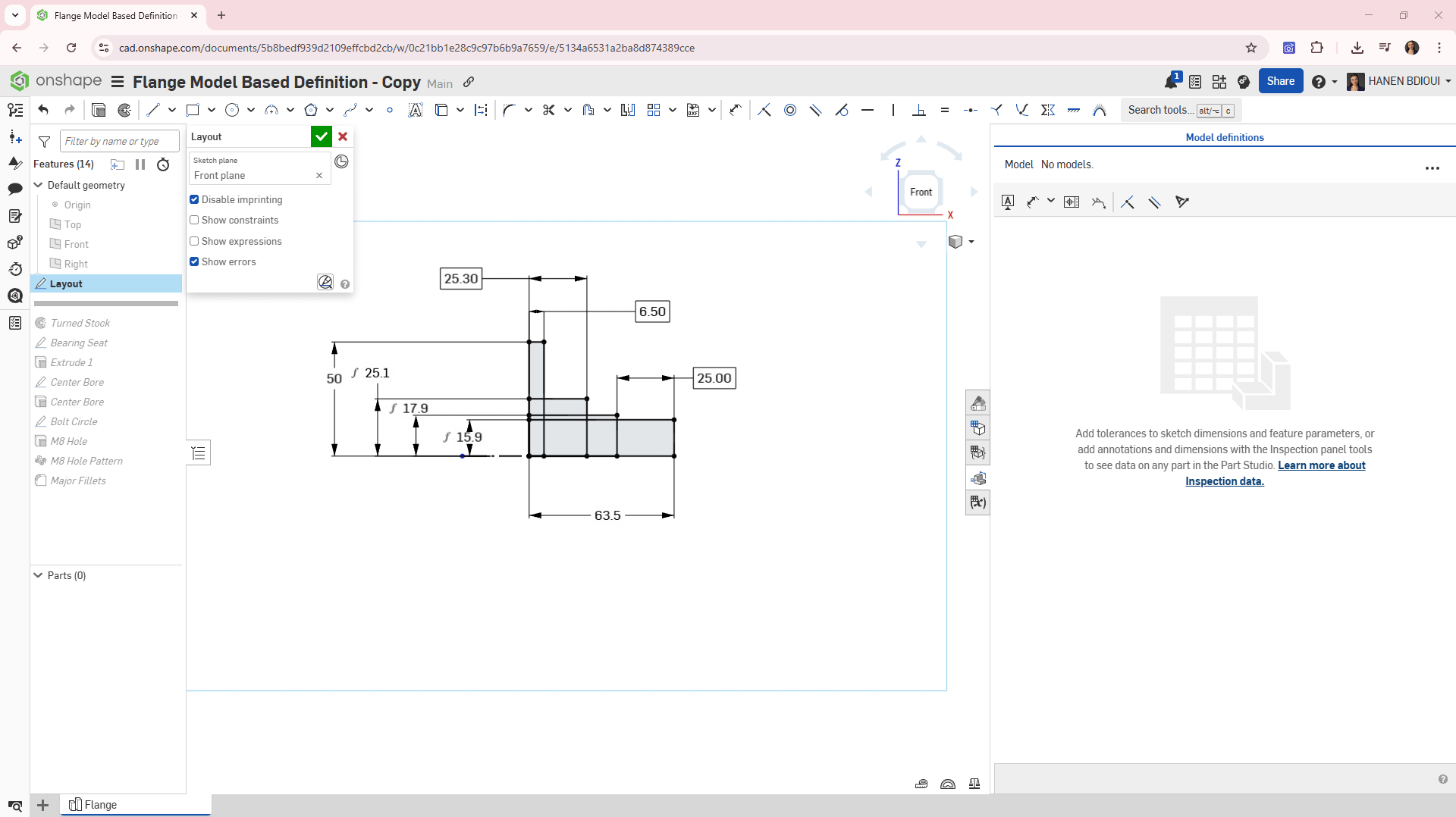The width and height of the screenshot is (1456, 817).
Task: Click the blue Share button
Action: tap(1280, 81)
